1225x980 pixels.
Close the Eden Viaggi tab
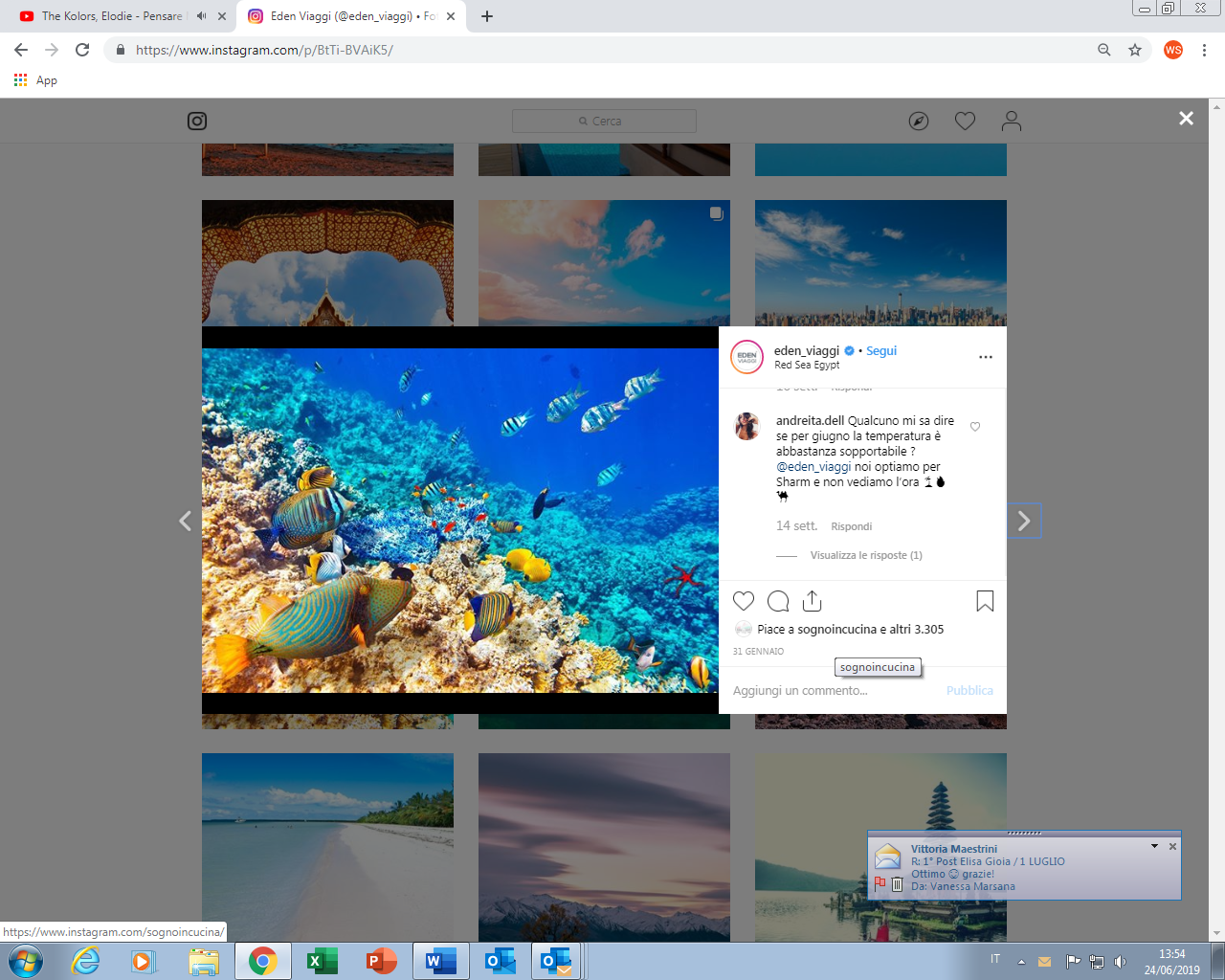point(451,16)
